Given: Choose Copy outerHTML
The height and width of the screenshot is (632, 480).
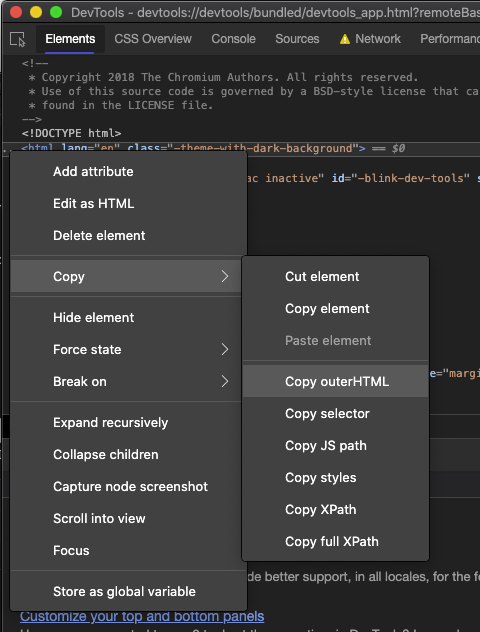Looking at the screenshot, I should (335, 382).
